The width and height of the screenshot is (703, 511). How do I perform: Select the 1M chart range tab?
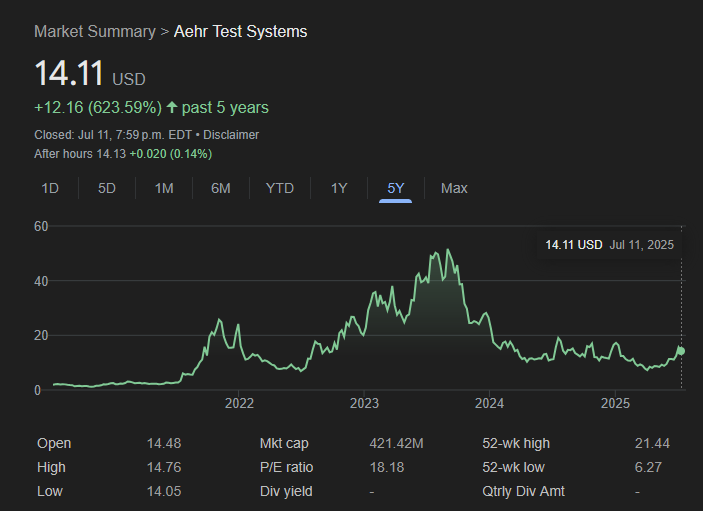pyautogui.click(x=164, y=188)
